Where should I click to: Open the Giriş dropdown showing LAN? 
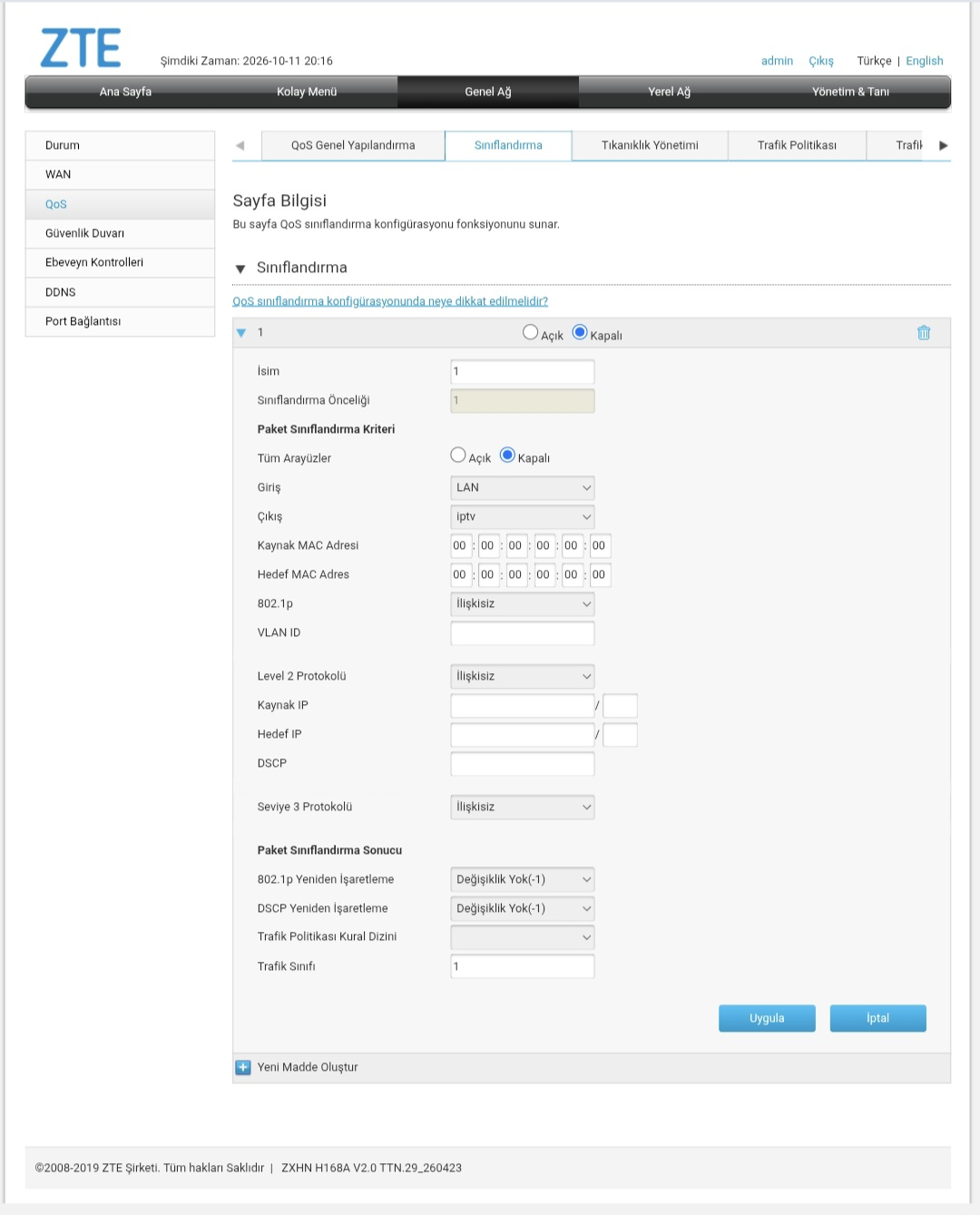(x=523, y=488)
